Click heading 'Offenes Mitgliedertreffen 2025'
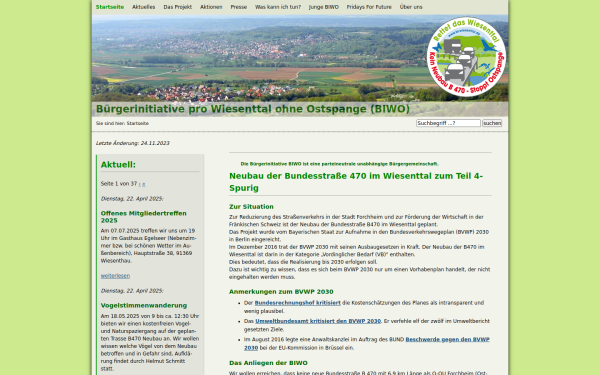The width and height of the screenshot is (600, 375). [x=143, y=217]
